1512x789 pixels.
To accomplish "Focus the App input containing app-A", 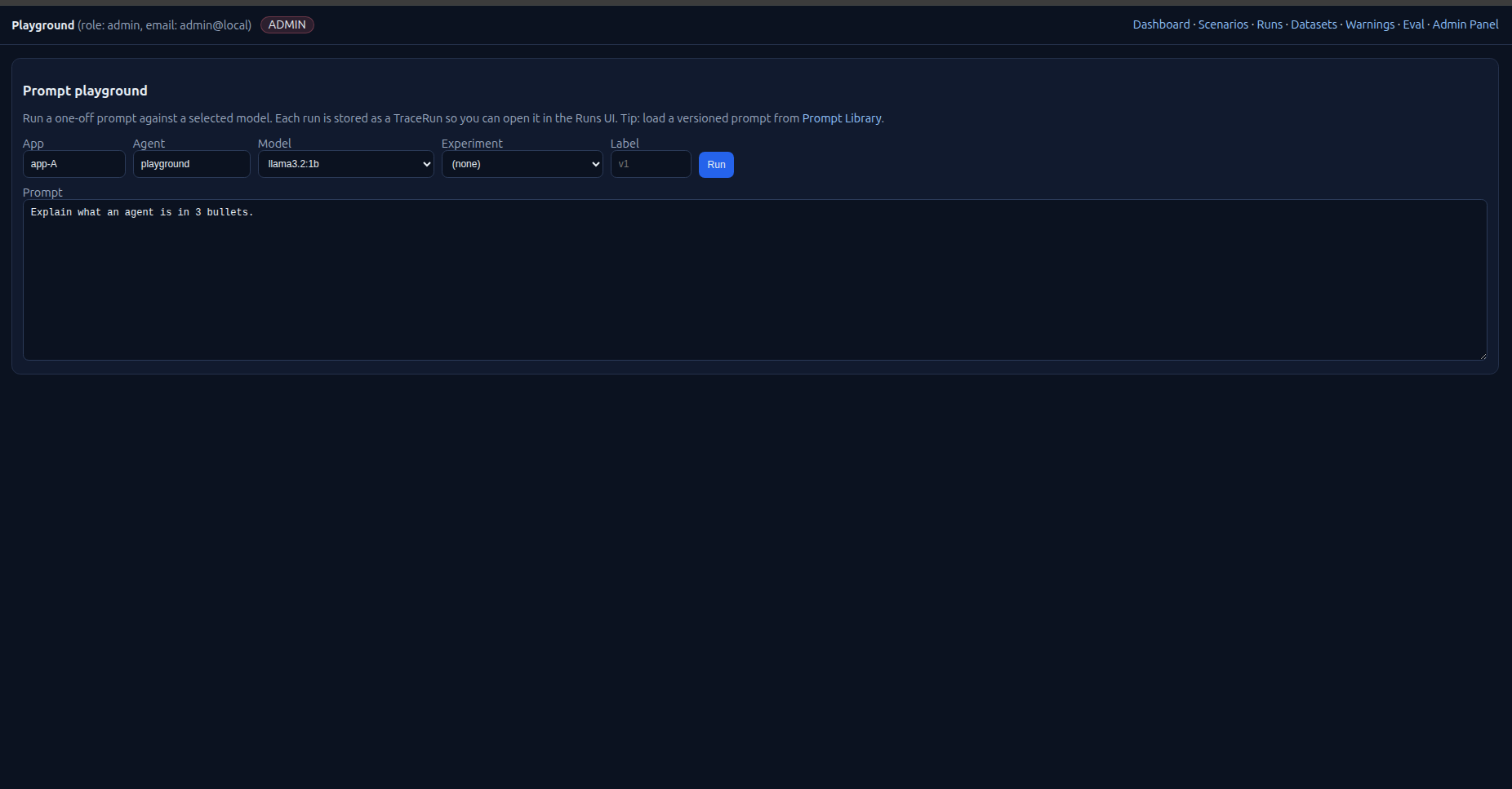I will (x=73, y=164).
